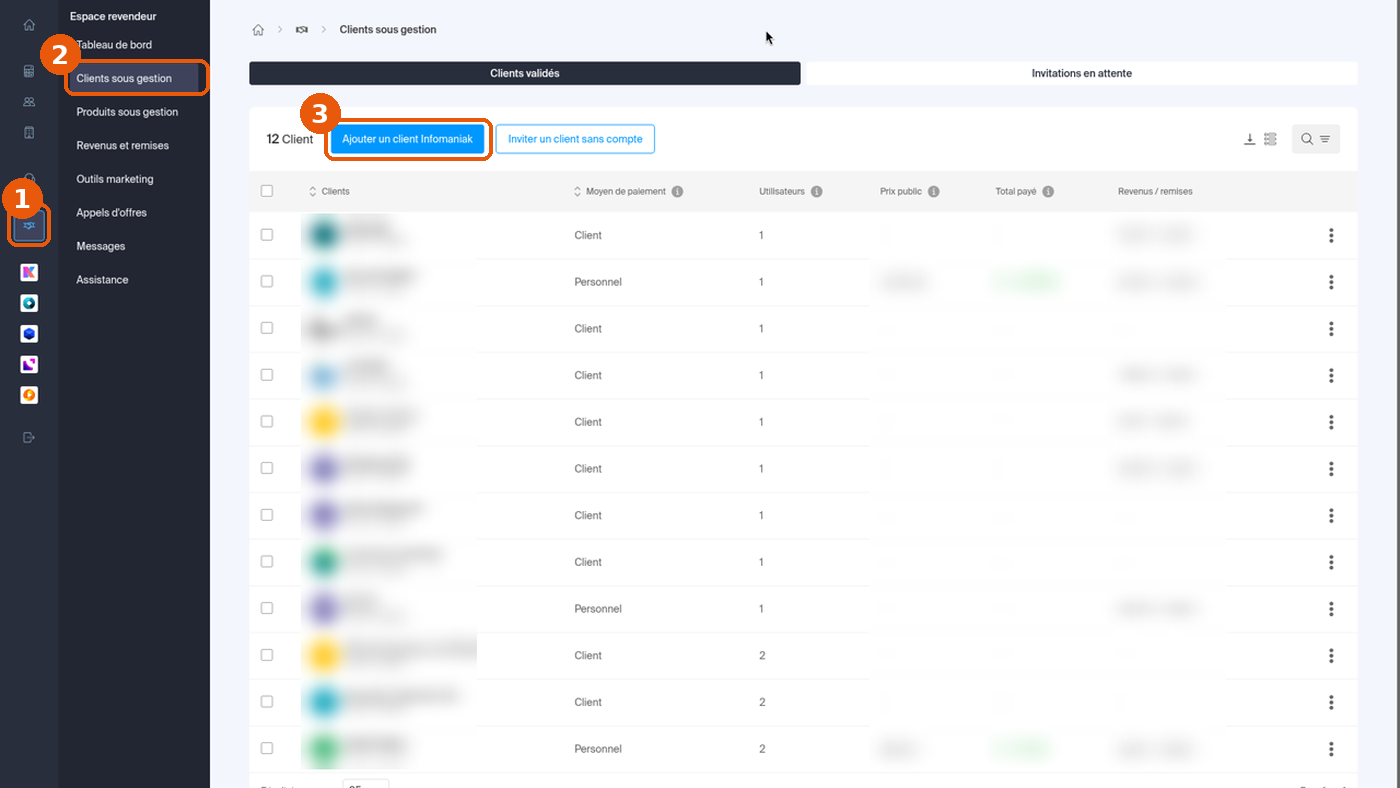
Task: Open Revenus et remises in the sidebar
Action: point(122,146)
